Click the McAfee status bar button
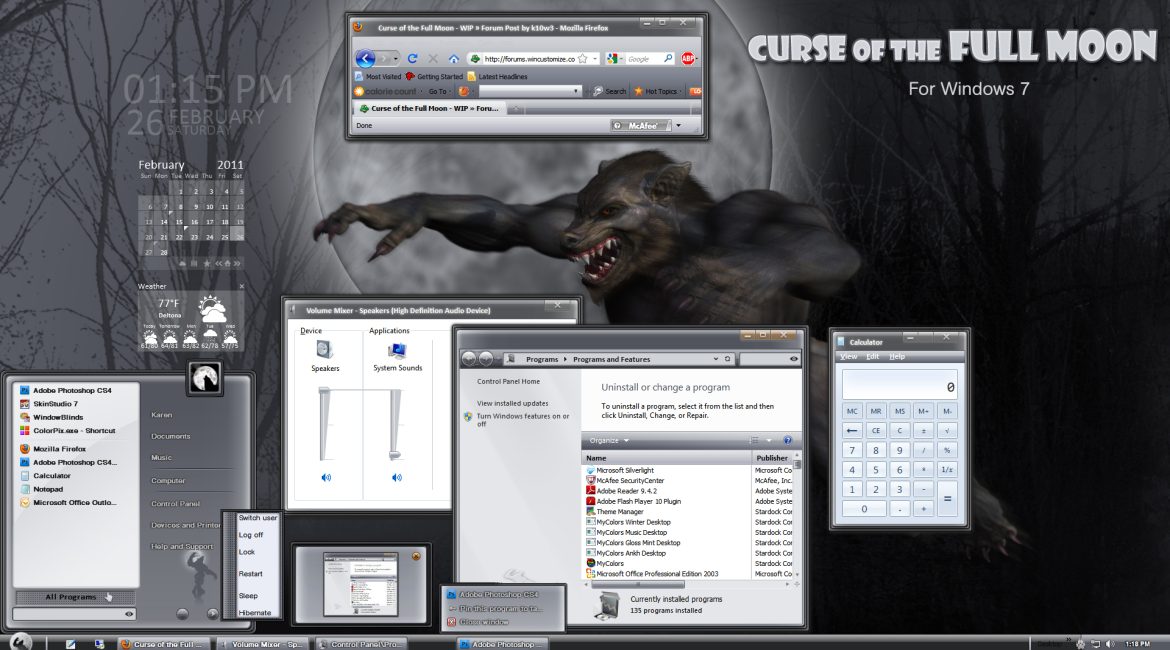 [x=640, y=125]
